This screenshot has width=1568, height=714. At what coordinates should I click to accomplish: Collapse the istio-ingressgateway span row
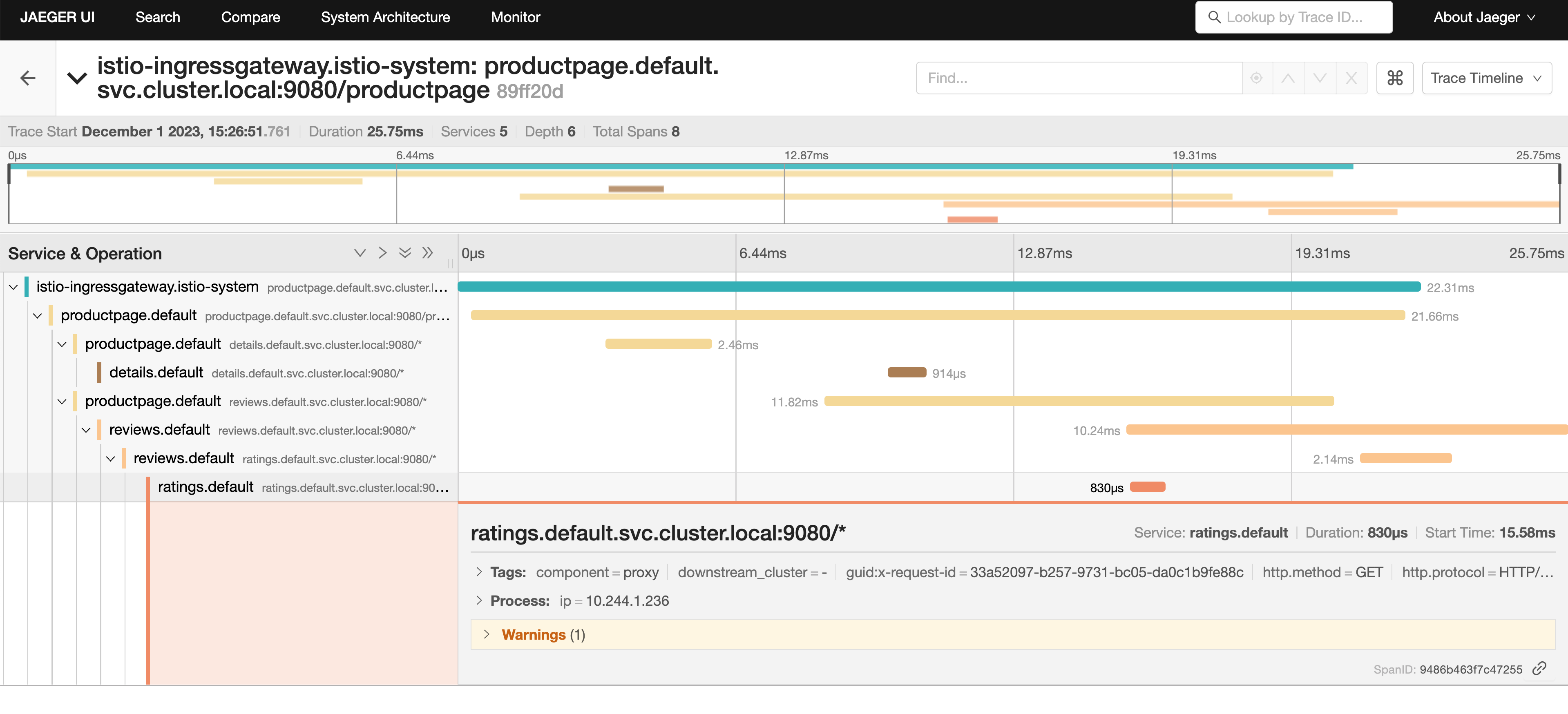[13, 287]
